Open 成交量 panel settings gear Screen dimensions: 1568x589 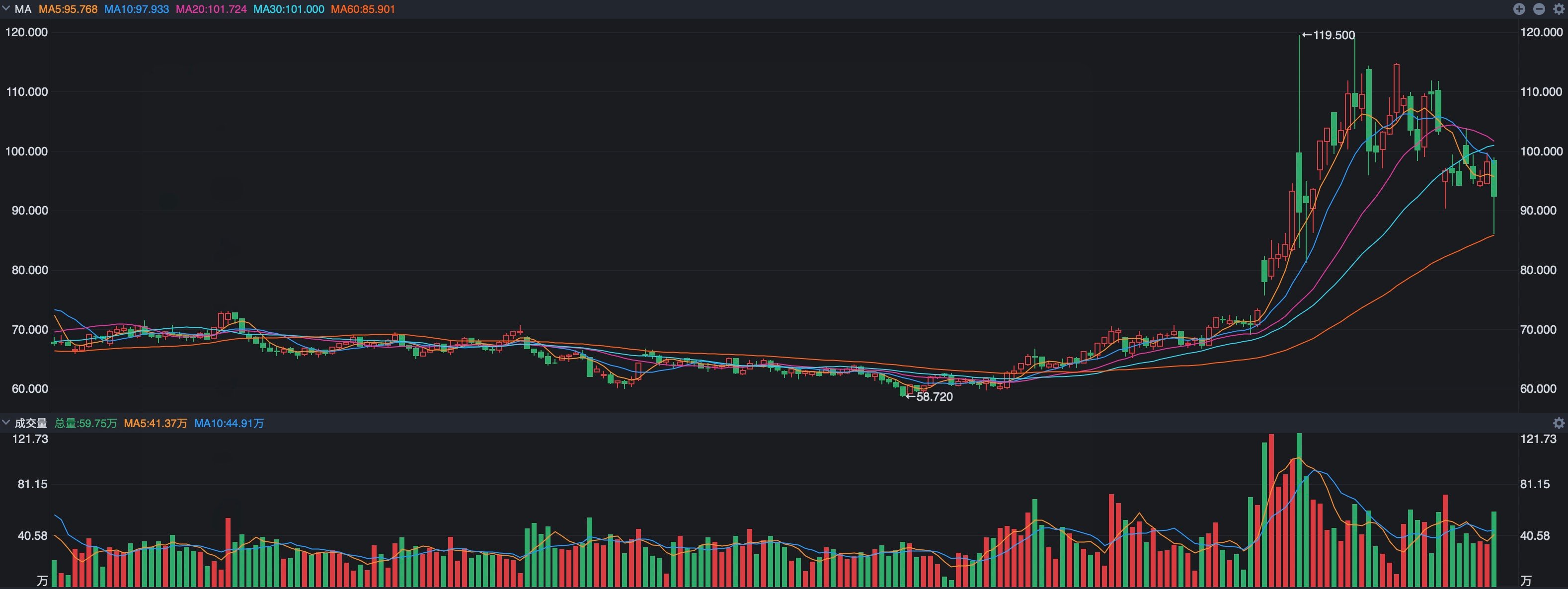click(x=1559, y=423)
